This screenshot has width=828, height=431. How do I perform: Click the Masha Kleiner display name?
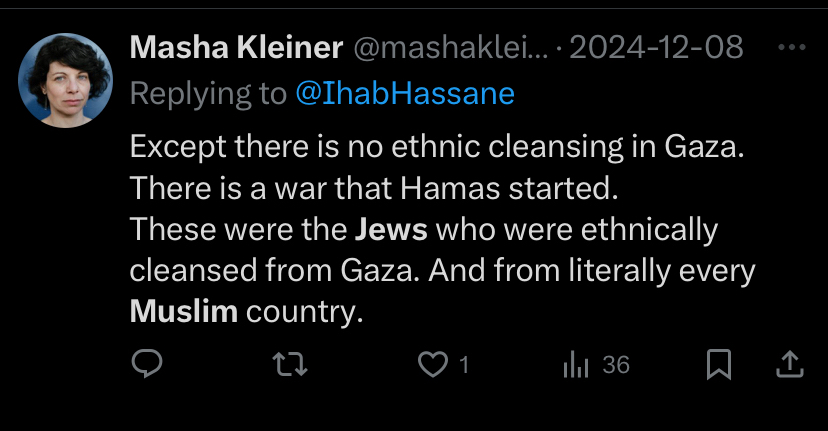pos(236,48)
